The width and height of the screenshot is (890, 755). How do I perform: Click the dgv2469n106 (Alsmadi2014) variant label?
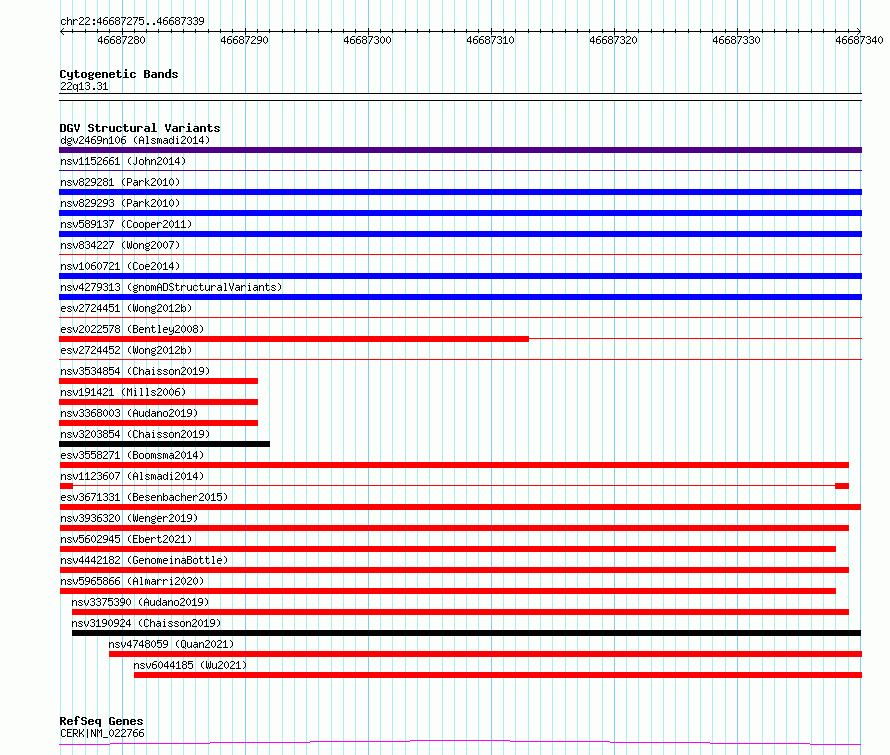click(x=135, y=140)
